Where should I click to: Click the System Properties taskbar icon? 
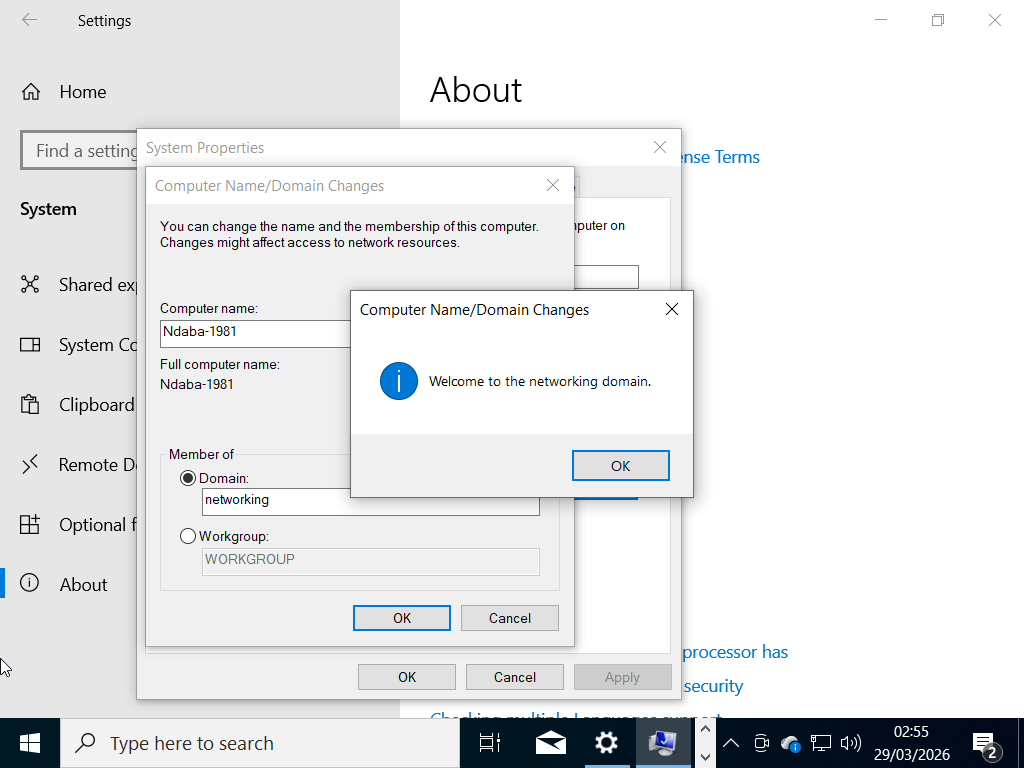[x=663, y=743]
